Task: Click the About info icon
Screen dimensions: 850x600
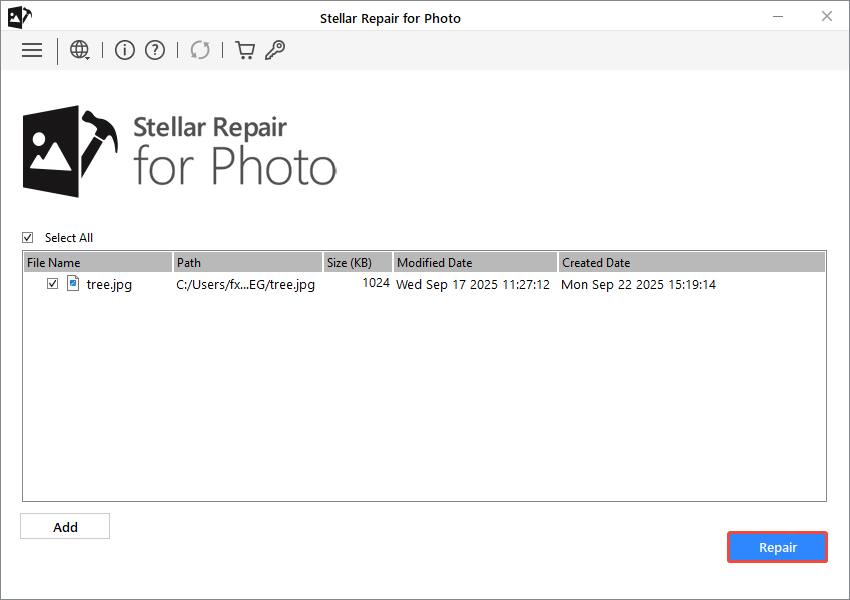Action: tap(124, 50)
